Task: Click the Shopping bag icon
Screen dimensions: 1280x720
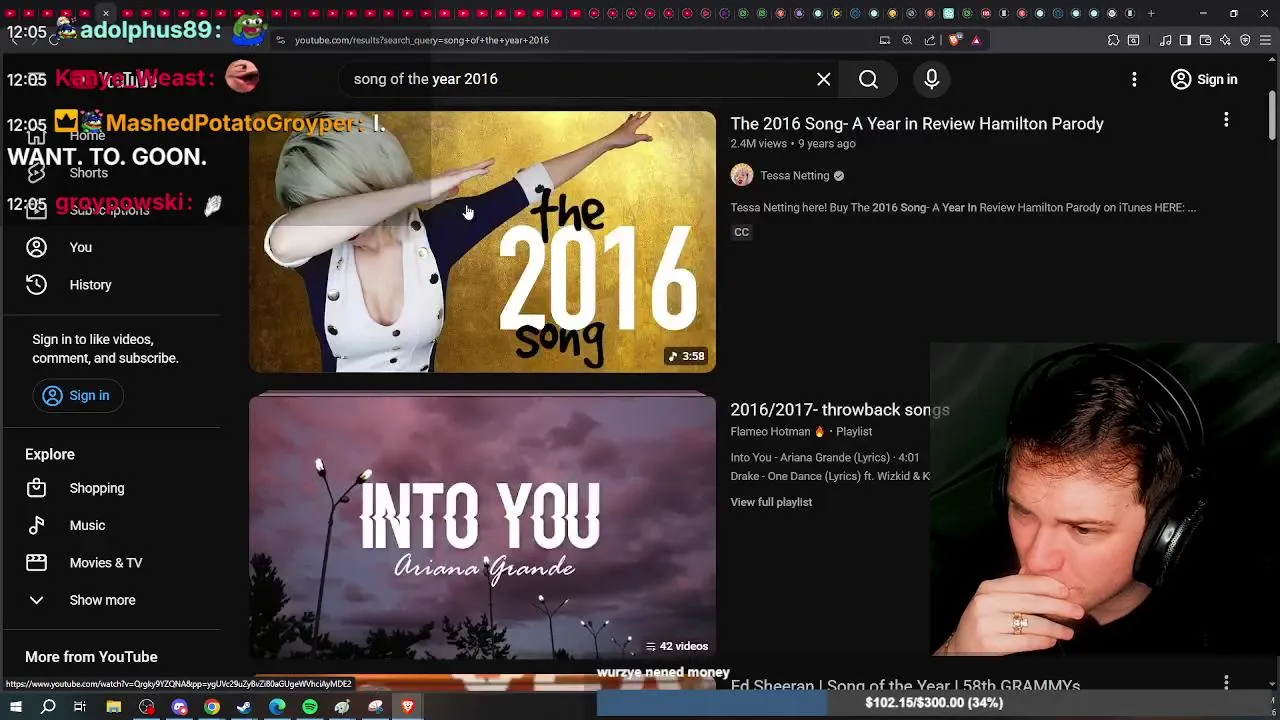Action: (36, 488)
